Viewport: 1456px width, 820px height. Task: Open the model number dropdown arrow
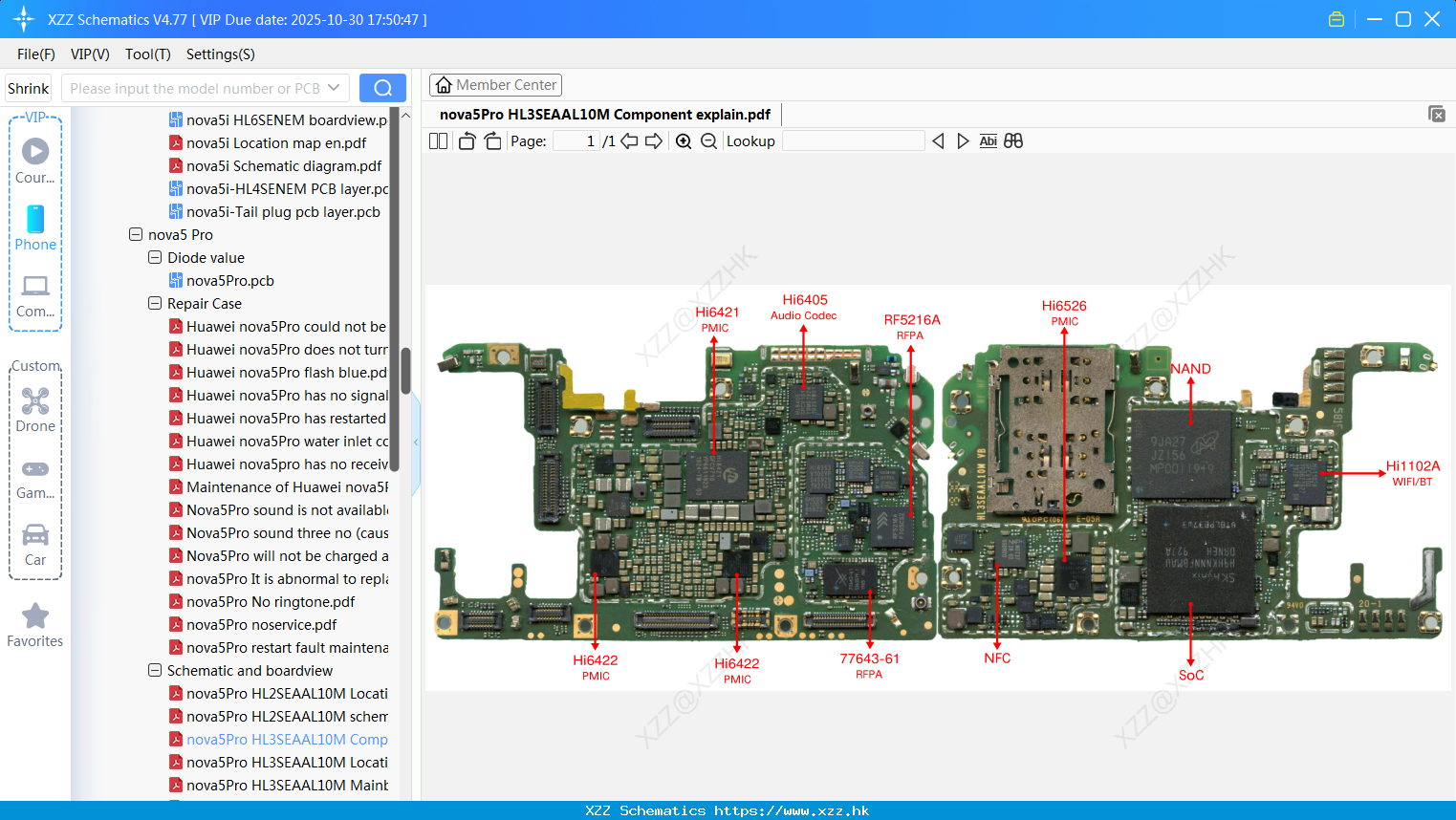coord(334,88)
